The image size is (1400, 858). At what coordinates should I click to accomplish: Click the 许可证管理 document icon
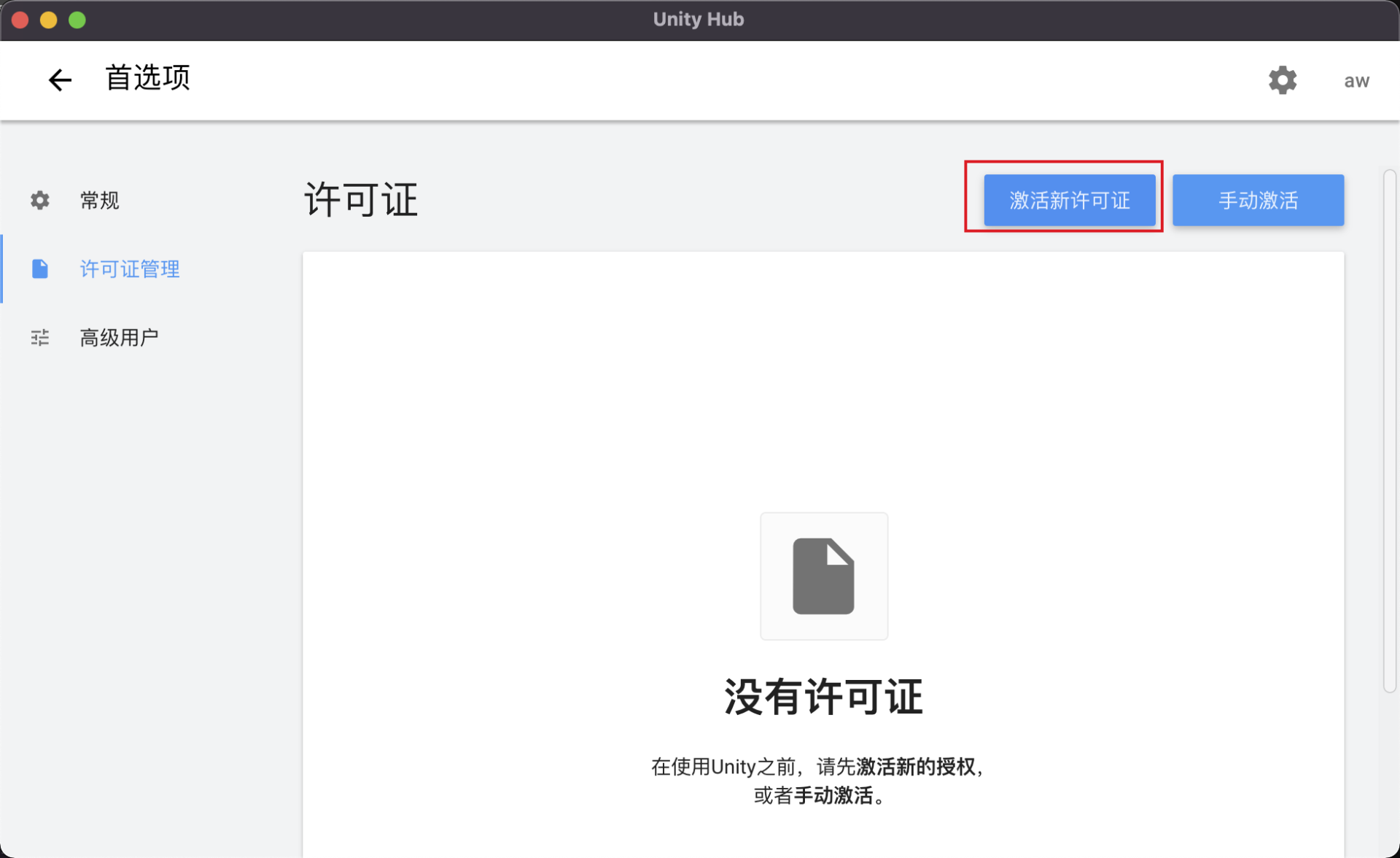[40, 268]
